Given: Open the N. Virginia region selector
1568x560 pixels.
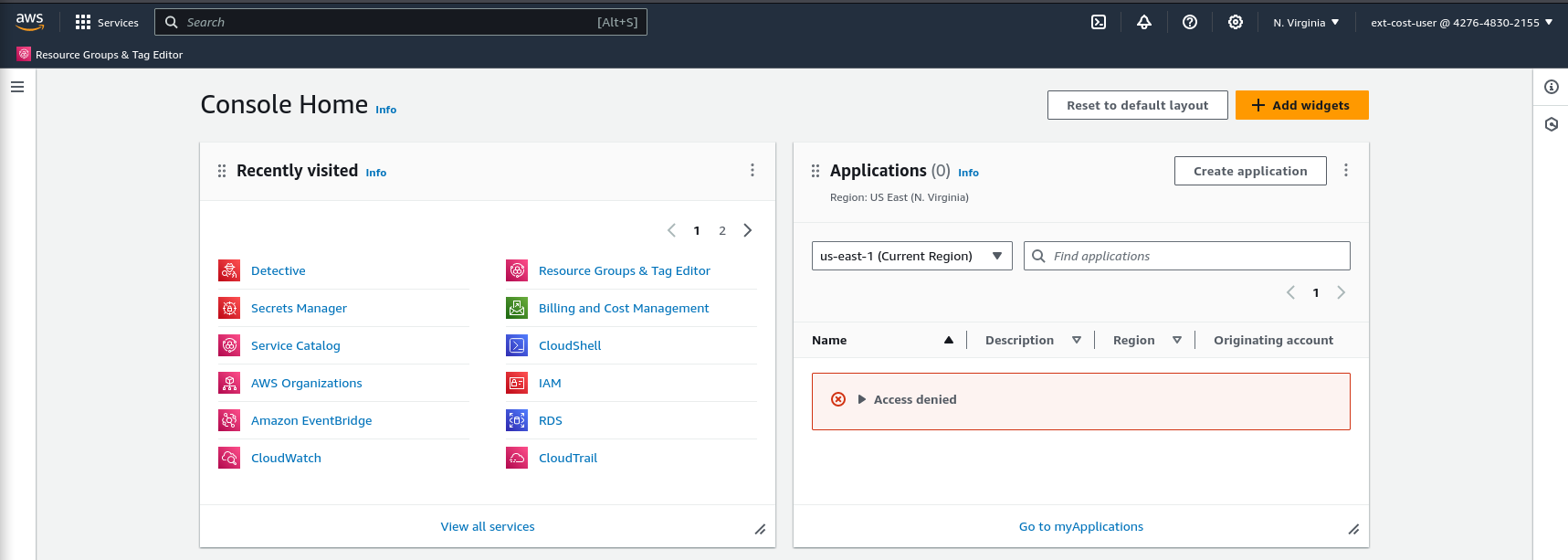Looking at the screenshot, I should point(1306,22).
